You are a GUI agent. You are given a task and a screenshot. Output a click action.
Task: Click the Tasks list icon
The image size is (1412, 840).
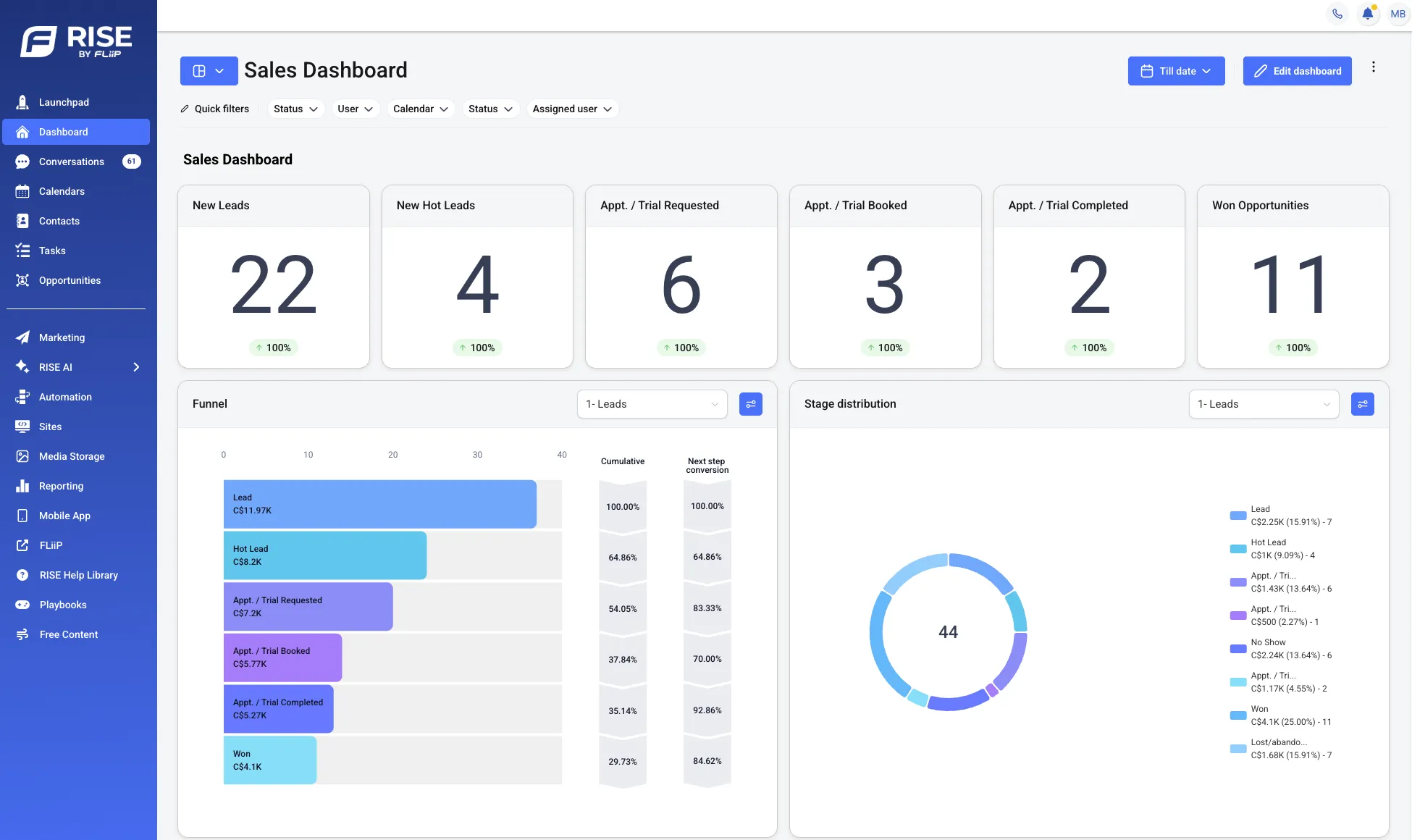point(22,251)
